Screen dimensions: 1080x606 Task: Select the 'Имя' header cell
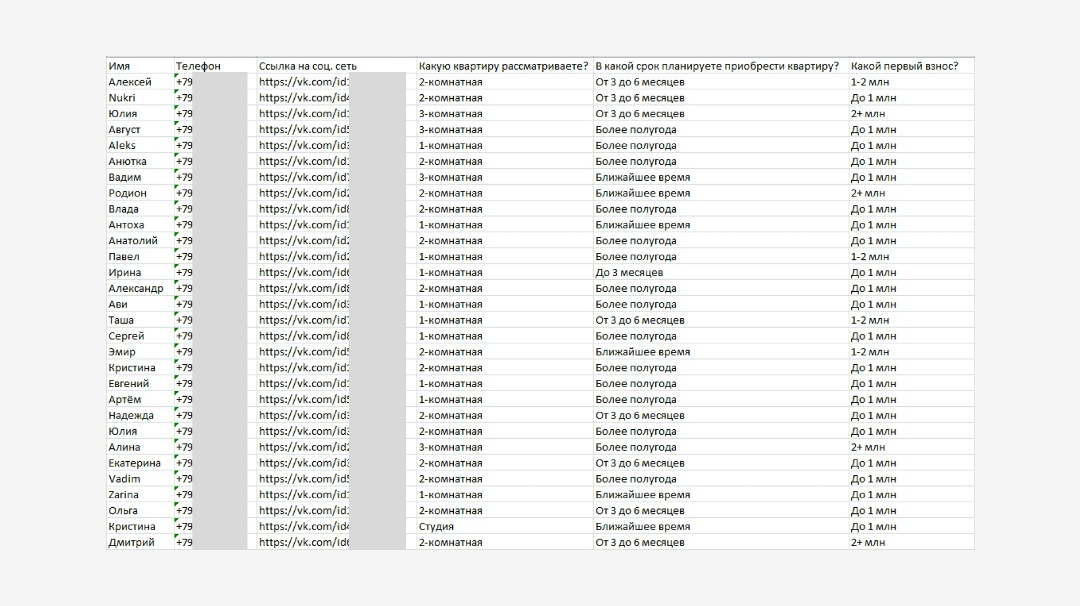[139, 66]
